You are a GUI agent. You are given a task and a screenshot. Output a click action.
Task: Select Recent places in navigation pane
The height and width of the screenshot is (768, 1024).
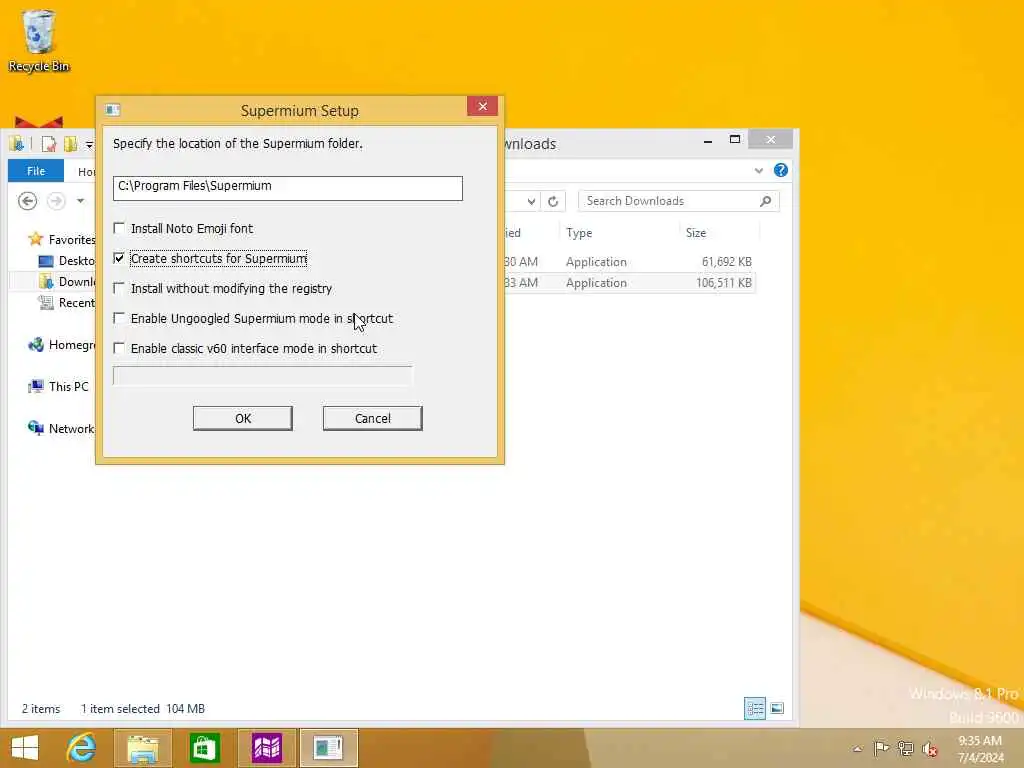pyautogui.click(x=66, y=302)
